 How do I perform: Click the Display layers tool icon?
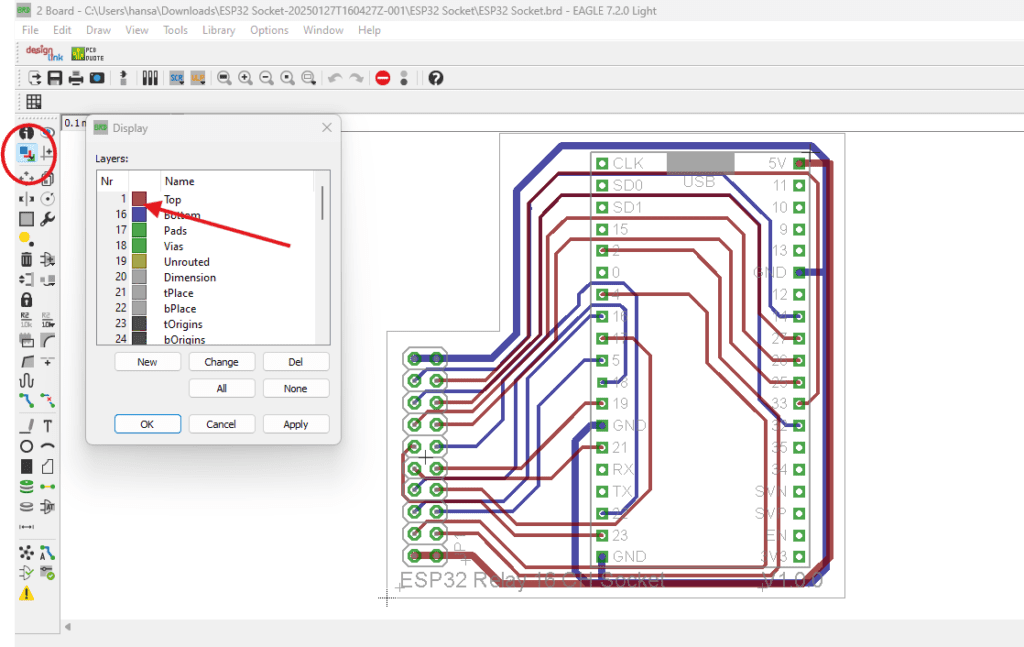pos(26,154)
